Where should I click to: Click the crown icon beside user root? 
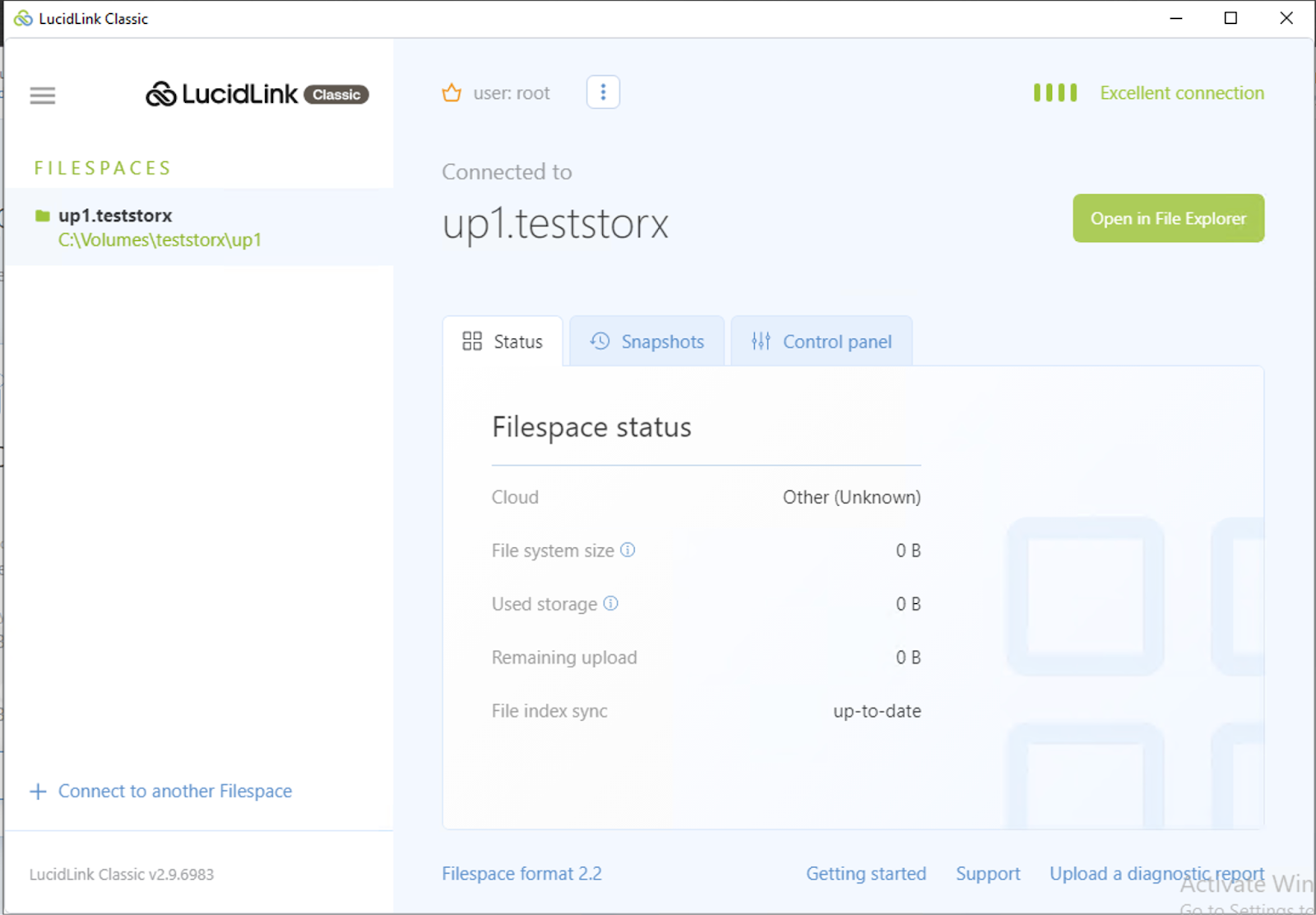tap(452, 93)
